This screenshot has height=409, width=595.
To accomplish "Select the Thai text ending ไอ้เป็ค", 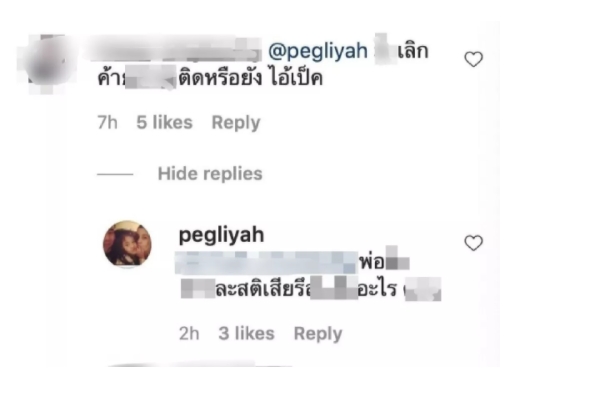I will (x=210, y=78).
